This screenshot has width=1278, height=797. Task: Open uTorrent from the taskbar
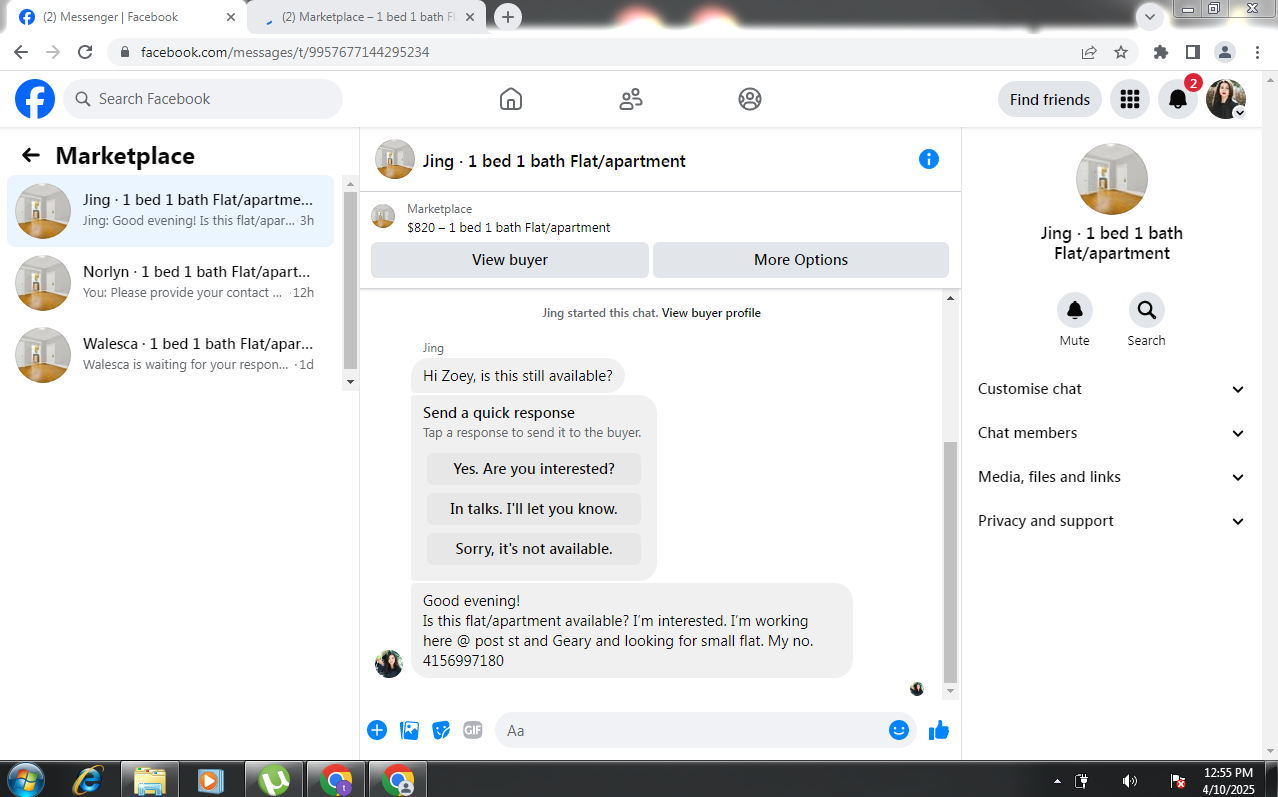(274, 780)
